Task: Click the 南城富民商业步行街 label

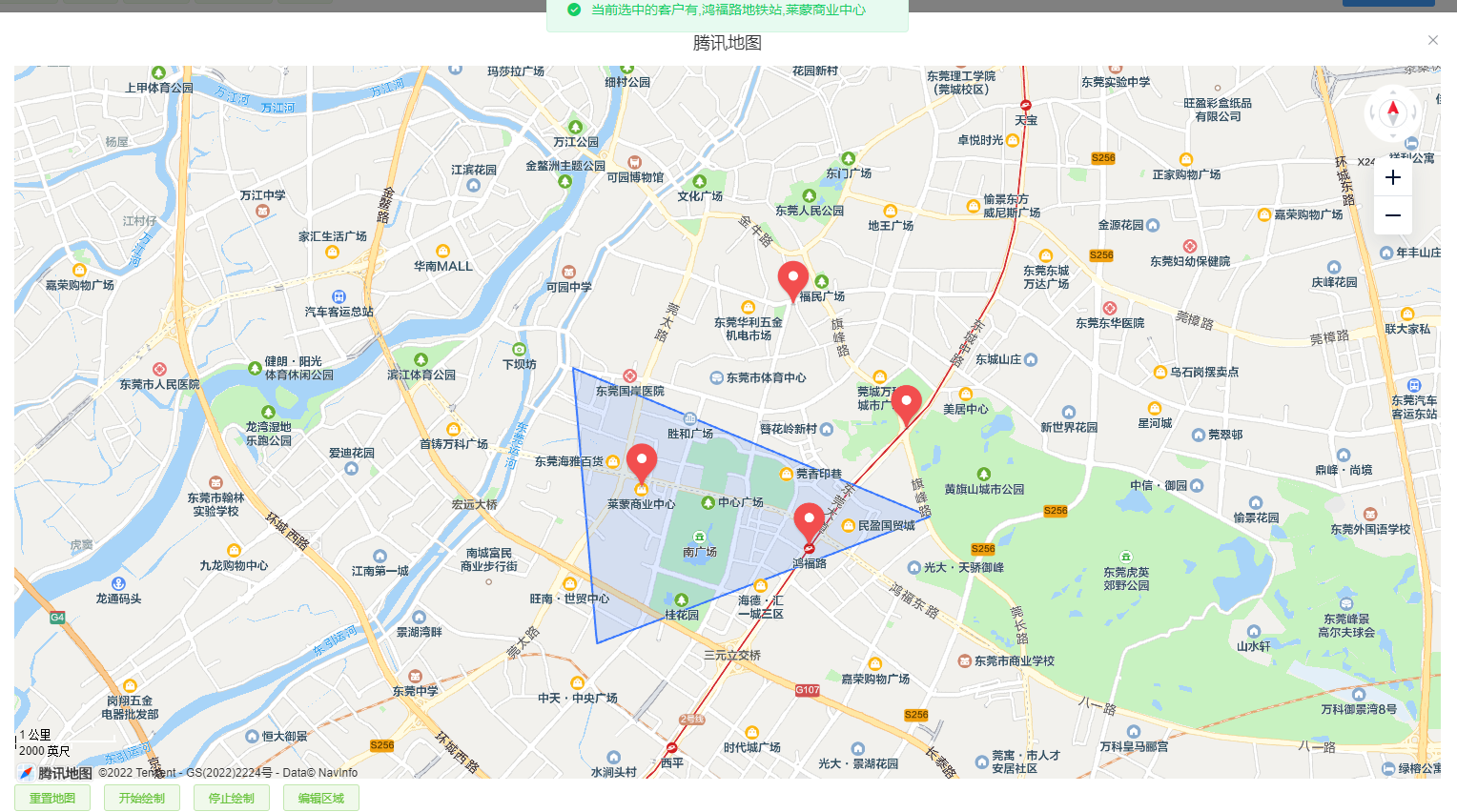Action: pos(489,559)
